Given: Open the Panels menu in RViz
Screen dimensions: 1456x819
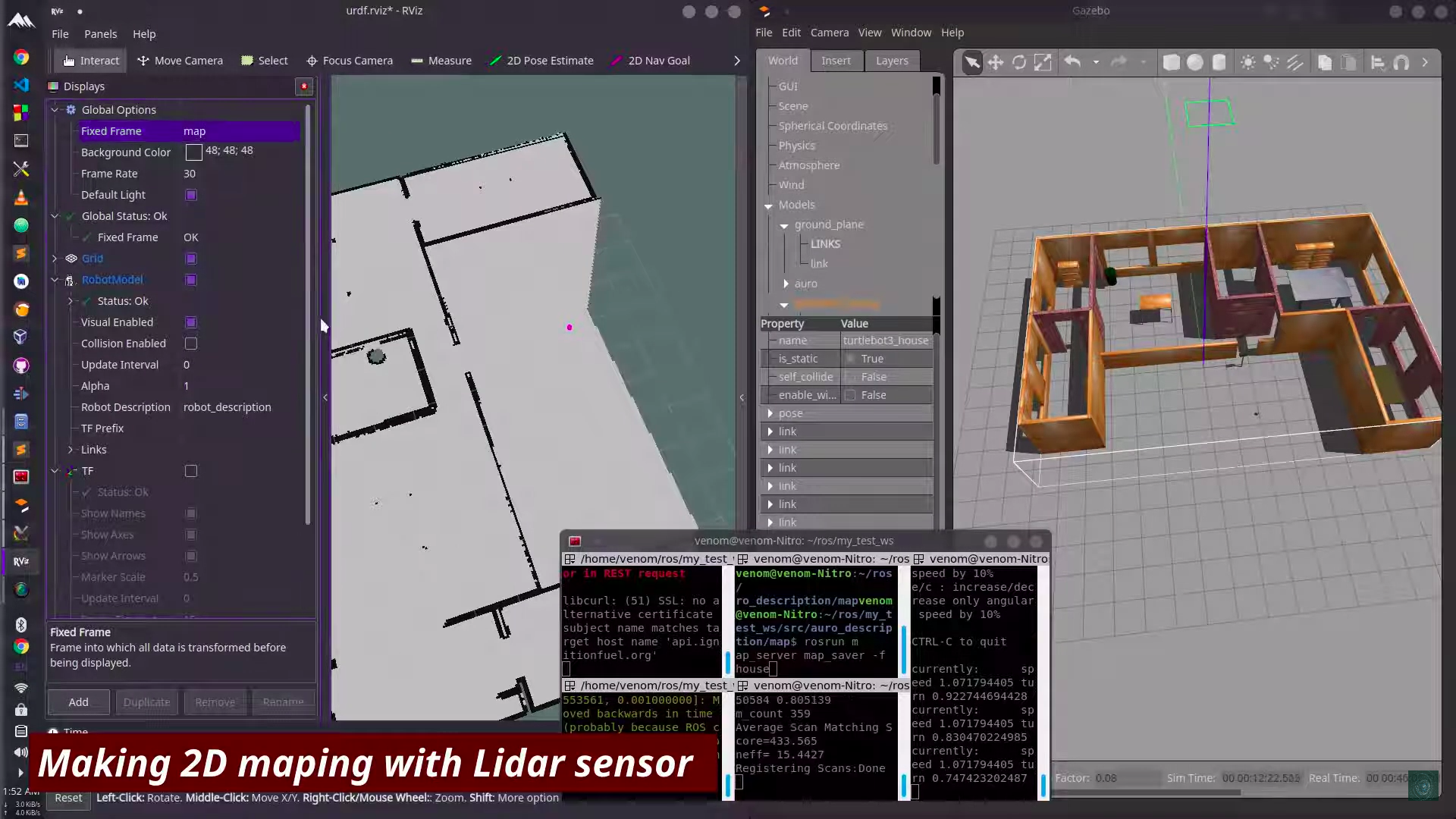Looking at the screenshot, I should click(x=100, y=34).
